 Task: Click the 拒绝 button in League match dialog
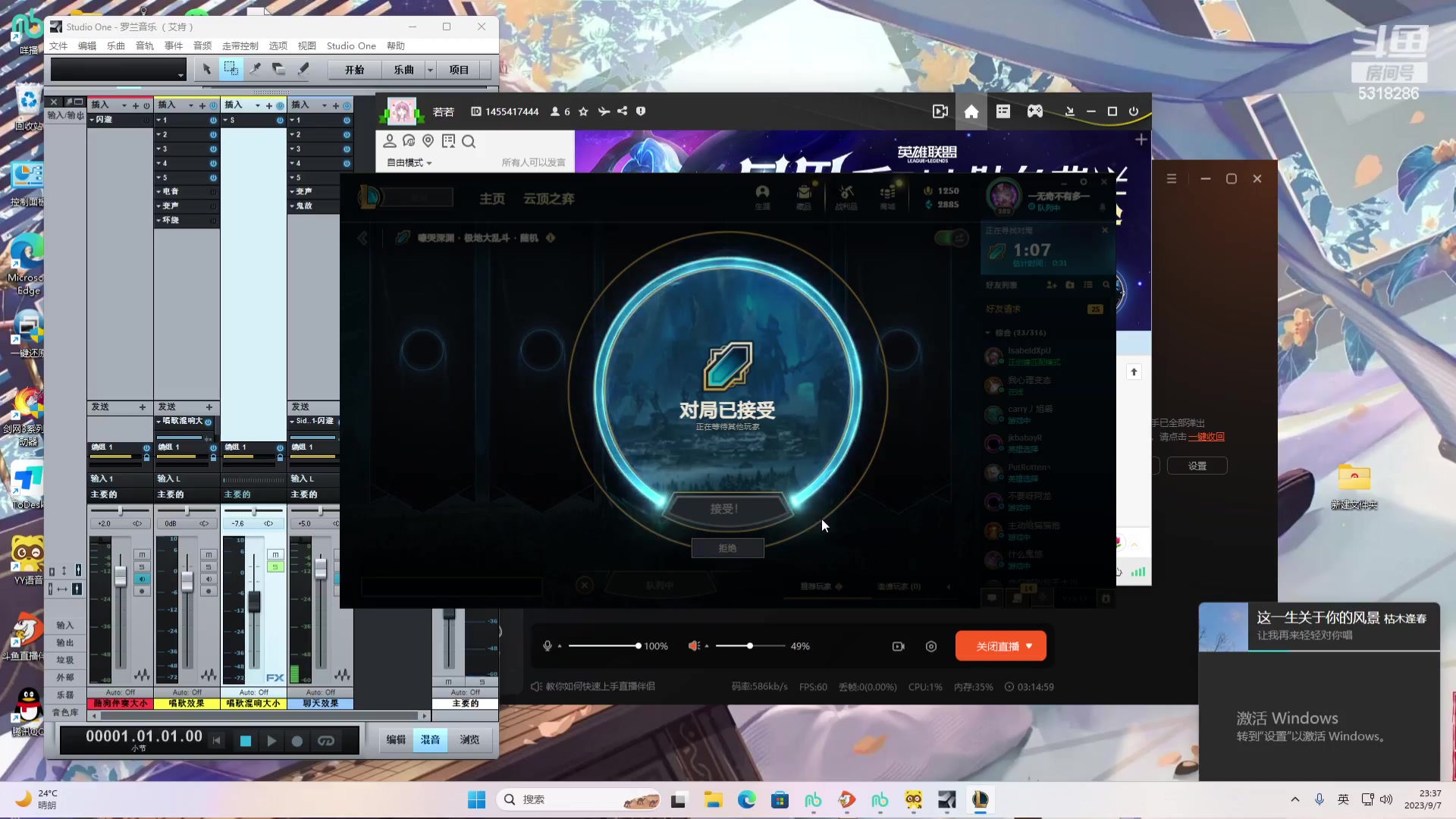727,548
